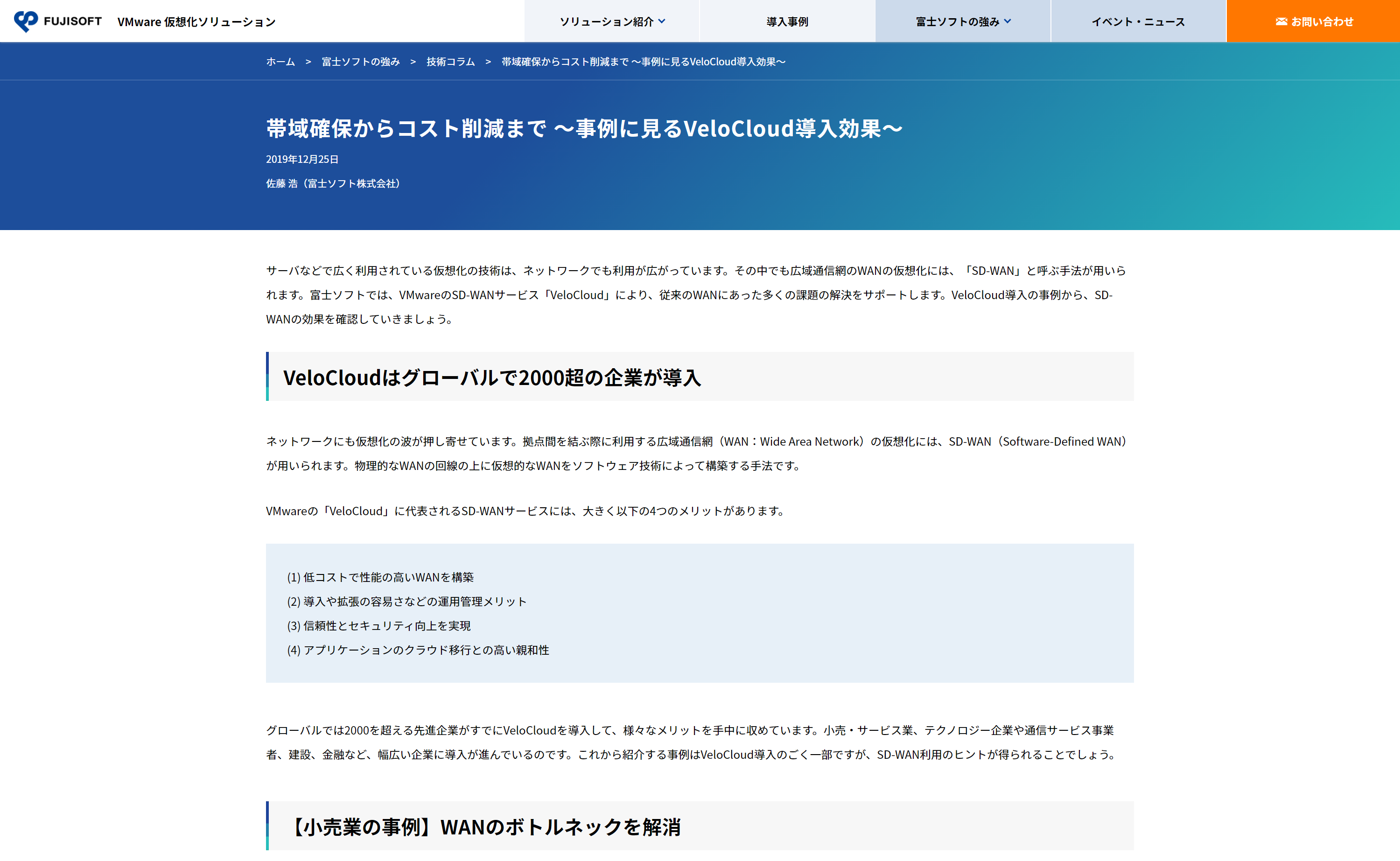The image size is (1400, 861).
Task: Click the envelope icon in お問い合わせ
Action: (1281, 21)
